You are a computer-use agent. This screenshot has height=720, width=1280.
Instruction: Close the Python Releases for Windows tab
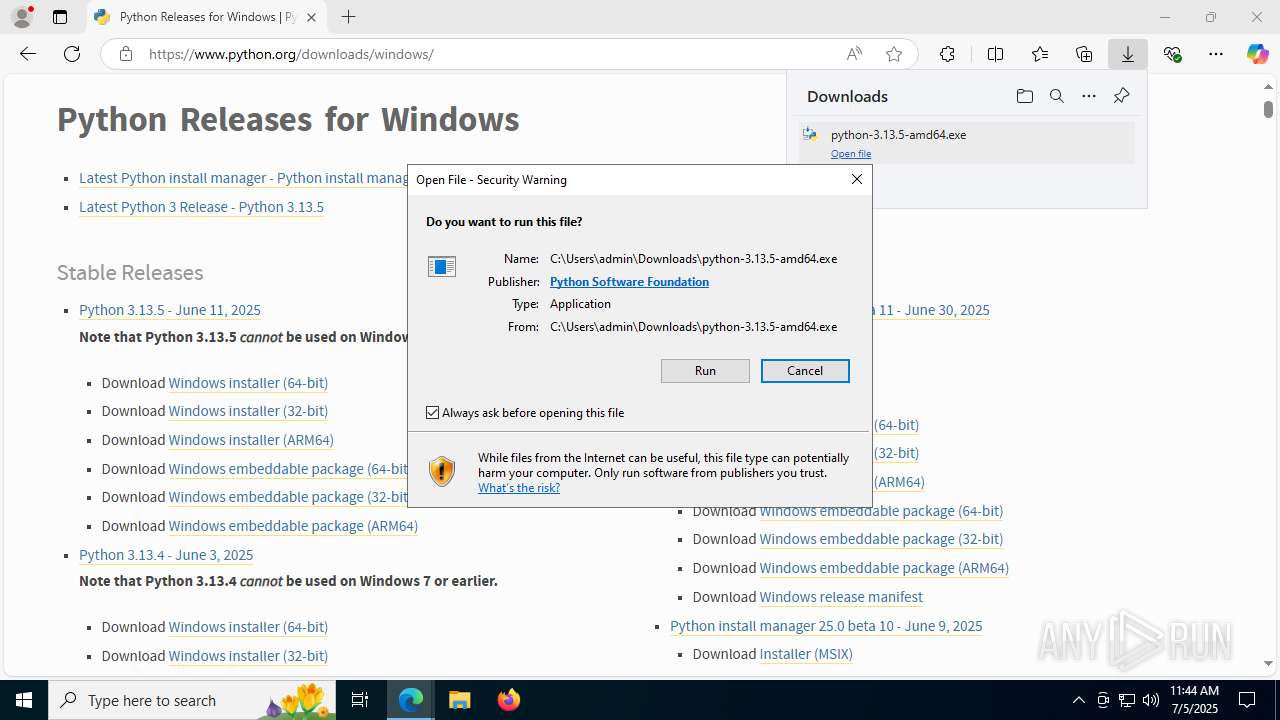311,17
